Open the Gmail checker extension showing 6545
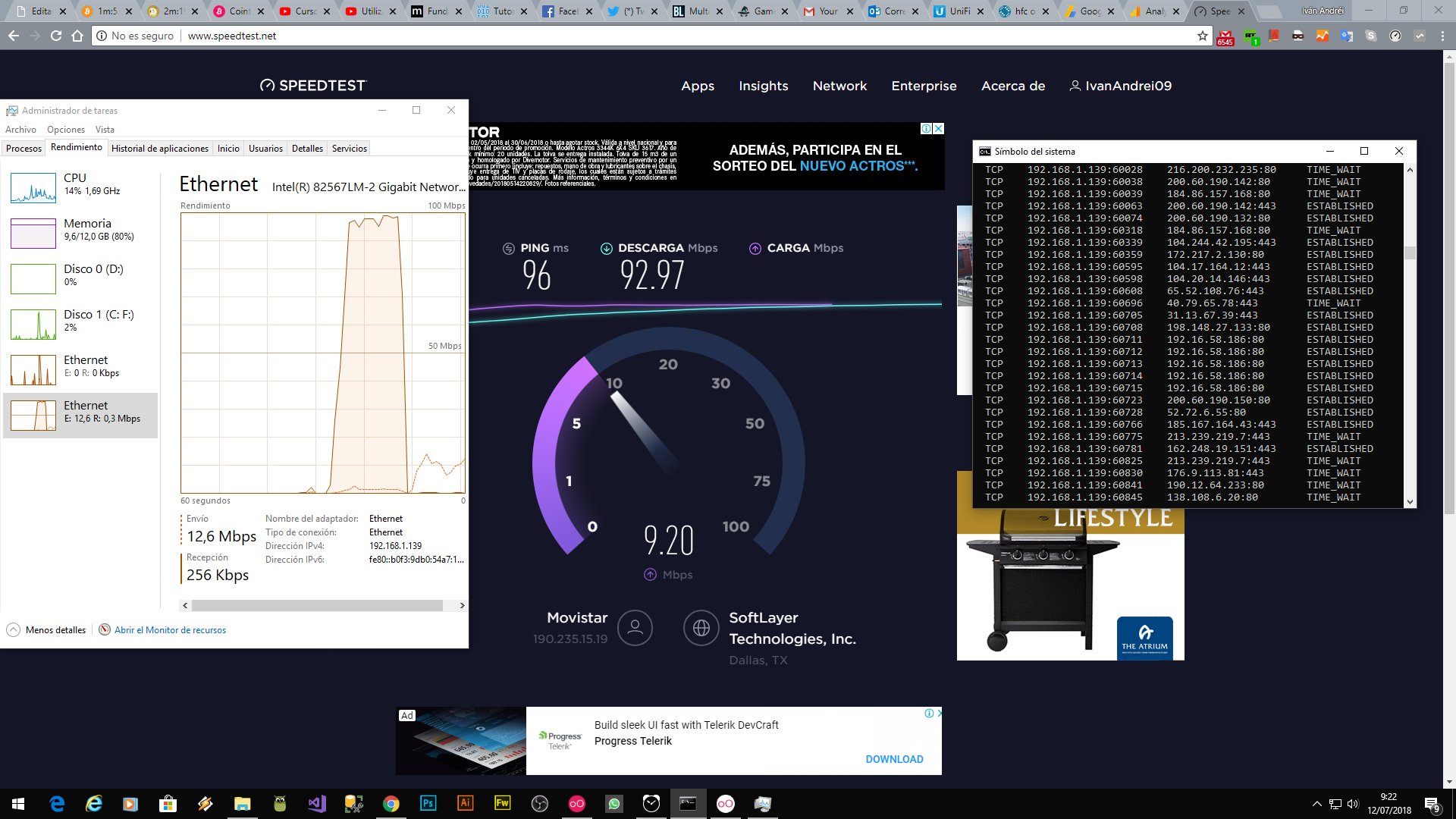This screenshot has height=819, width=1456. [x=1225, y=36]
